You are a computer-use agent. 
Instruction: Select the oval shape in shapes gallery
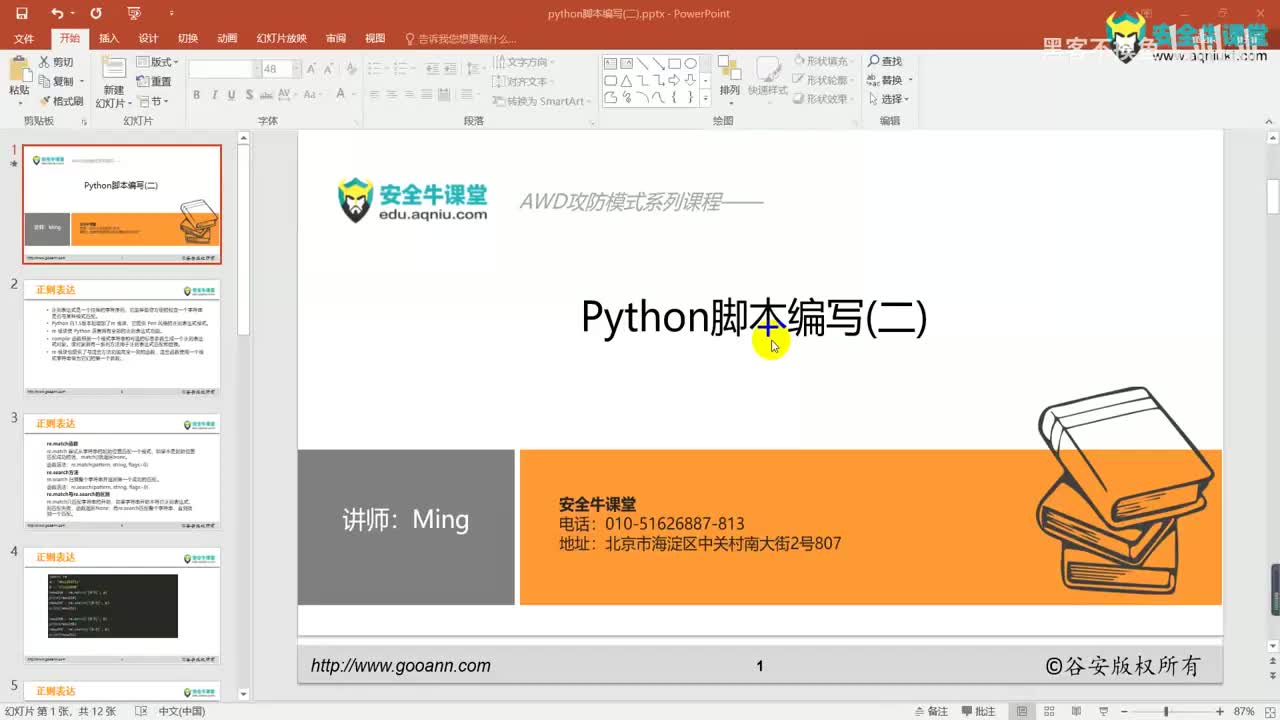[690, 63]
